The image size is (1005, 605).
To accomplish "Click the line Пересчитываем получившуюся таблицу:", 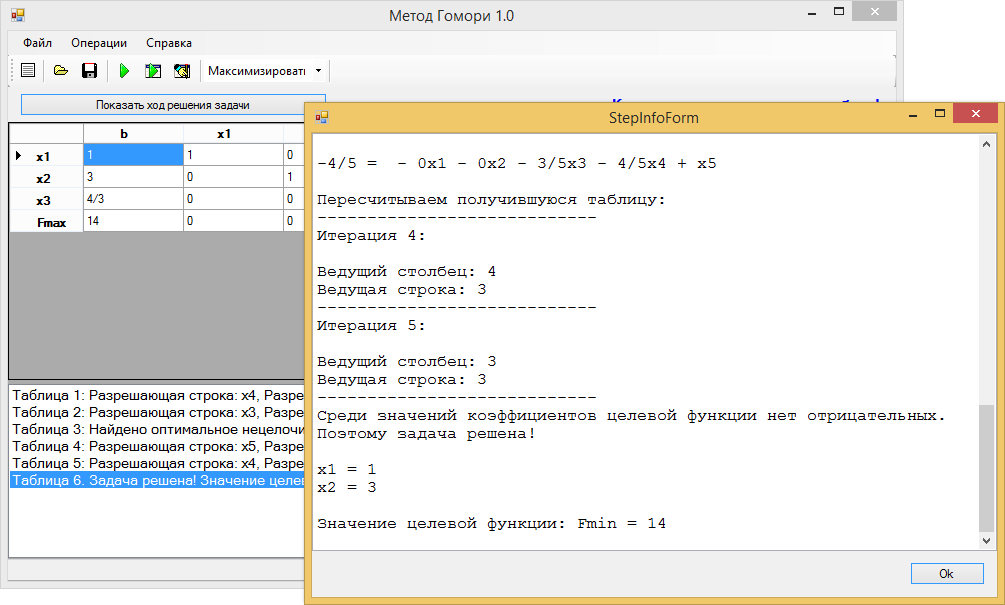I will (492, 200).
